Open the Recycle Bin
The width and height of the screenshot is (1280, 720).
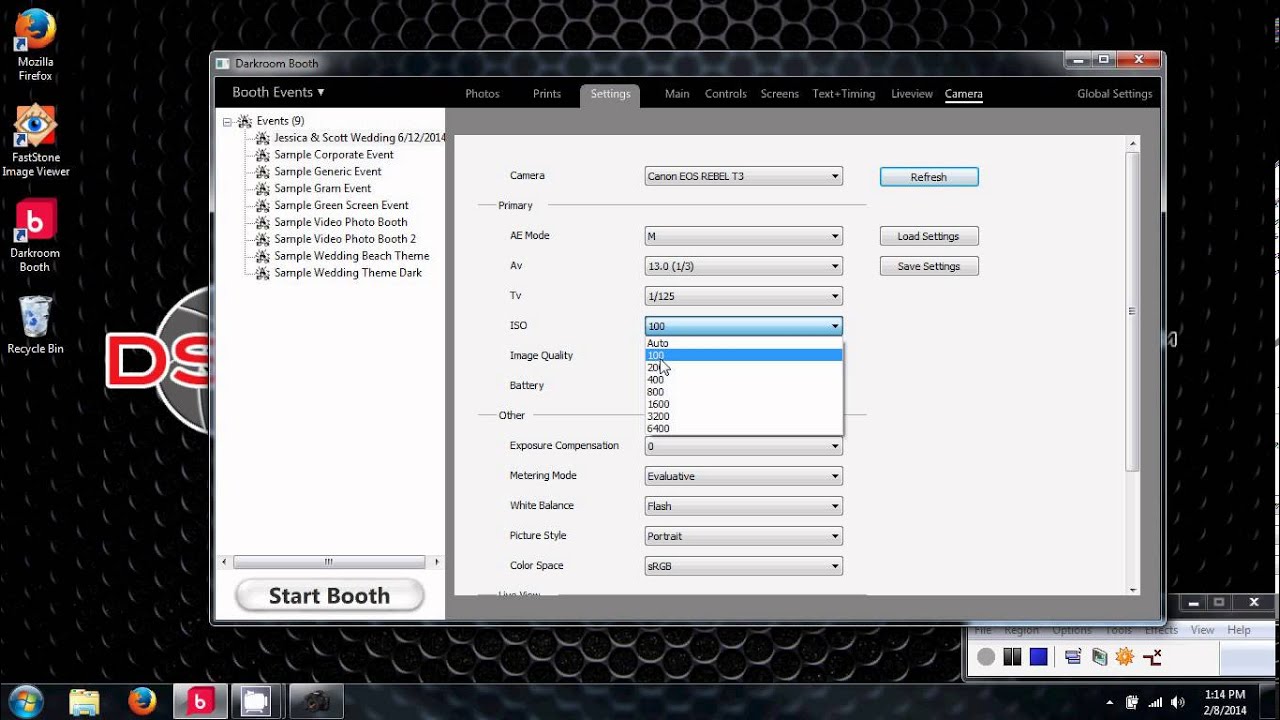pyautogui.click(x=35, y=325)
